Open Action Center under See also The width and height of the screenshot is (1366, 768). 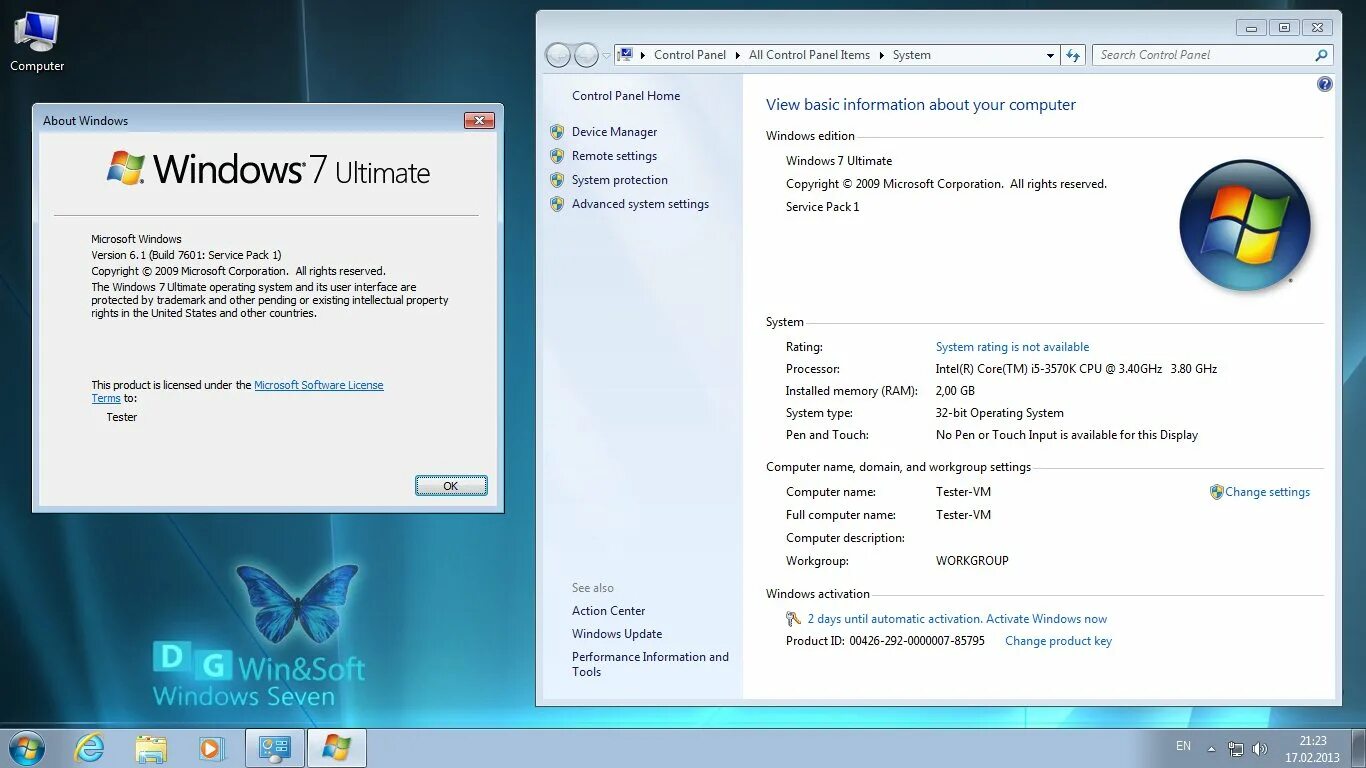(608, 611)
